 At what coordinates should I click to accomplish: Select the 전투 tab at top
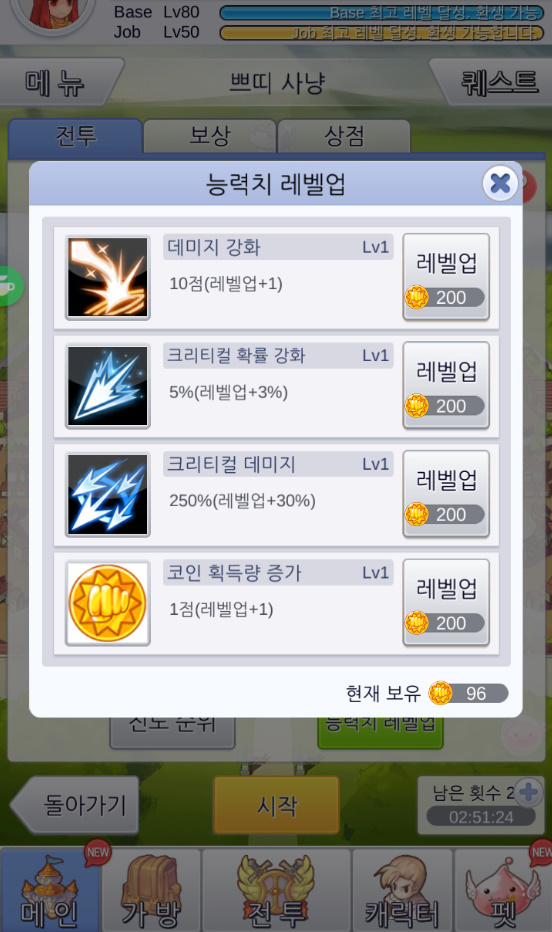[75, 136]
